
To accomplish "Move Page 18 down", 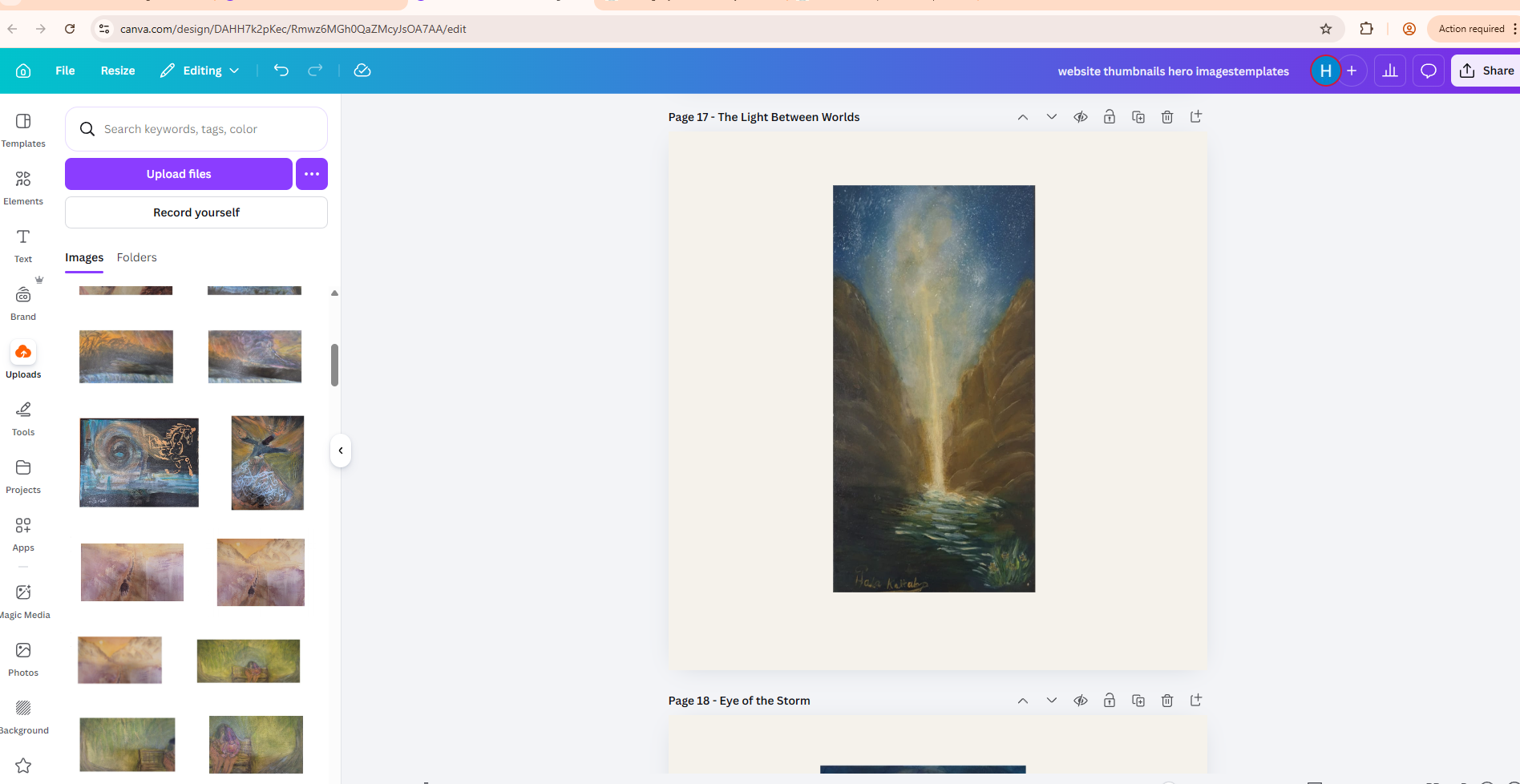I will pos(1052,701).
